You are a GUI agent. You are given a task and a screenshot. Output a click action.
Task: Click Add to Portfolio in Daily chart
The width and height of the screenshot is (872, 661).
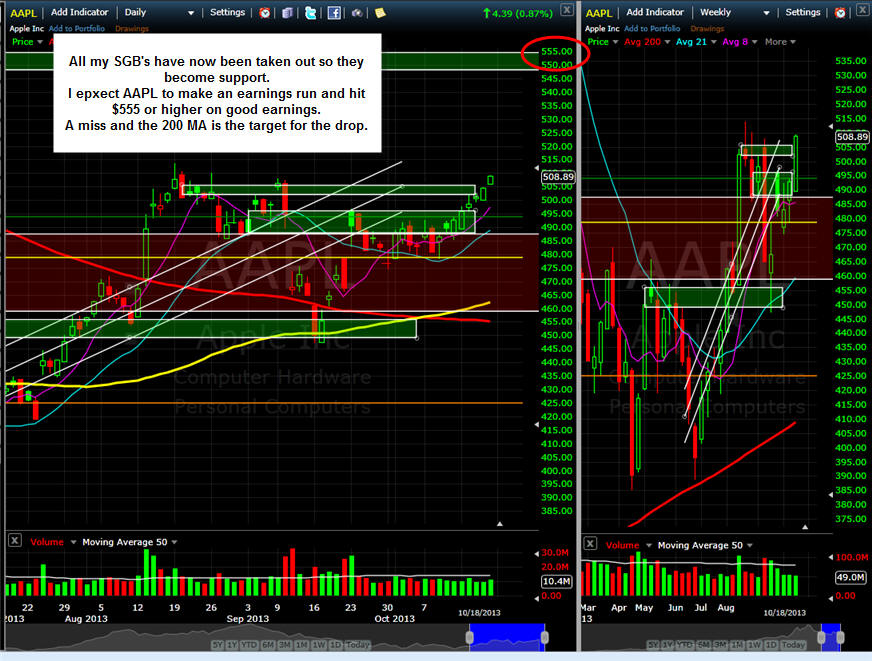click(77, 28)
